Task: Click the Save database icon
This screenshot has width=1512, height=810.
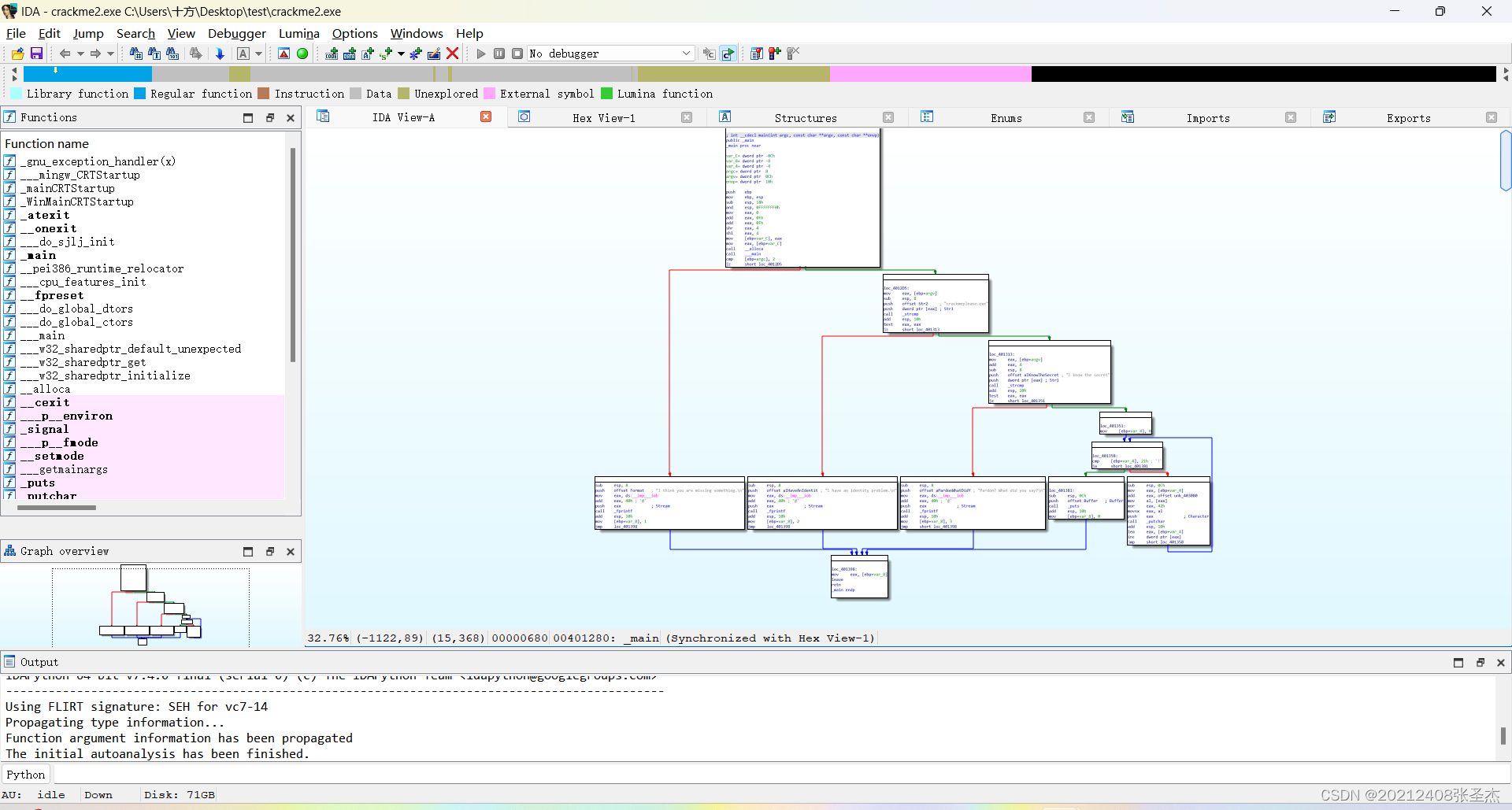Action: (x=36, y=54)
